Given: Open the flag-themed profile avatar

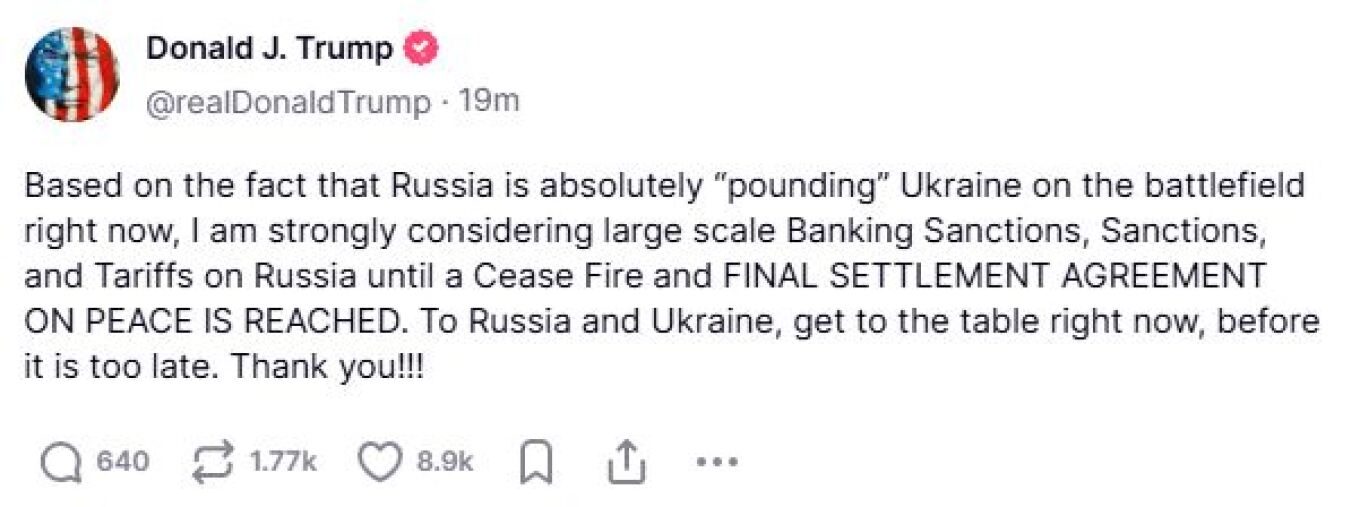Looking at the screenshot, I should (70, 75).
